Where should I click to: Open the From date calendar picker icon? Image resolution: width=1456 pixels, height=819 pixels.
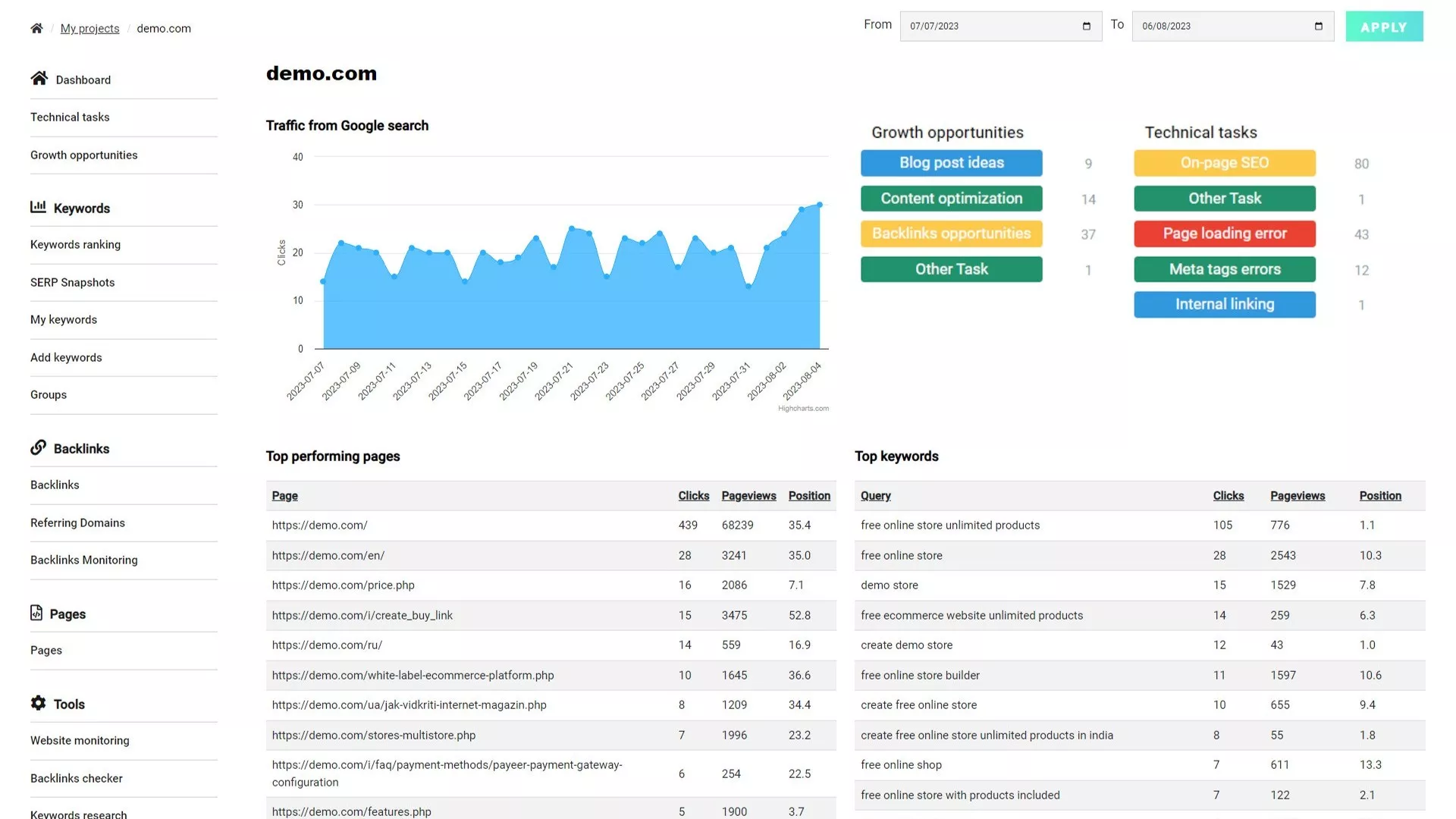[x=1087, y=26]
